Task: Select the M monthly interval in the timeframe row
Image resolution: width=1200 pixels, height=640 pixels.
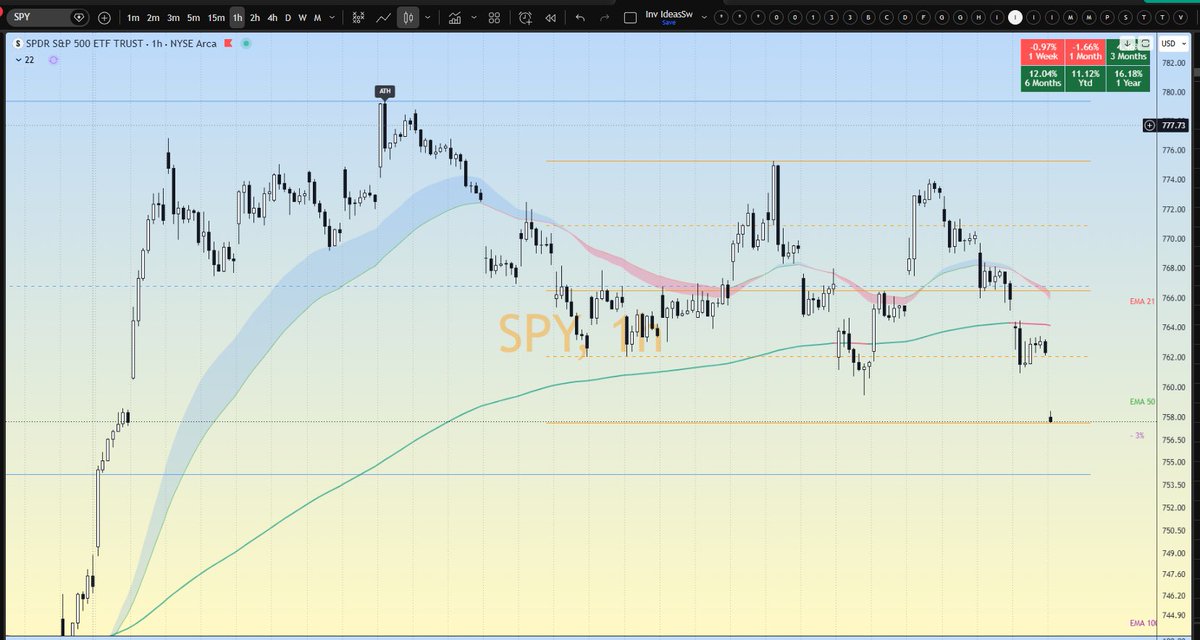Action: click(317, 18)
